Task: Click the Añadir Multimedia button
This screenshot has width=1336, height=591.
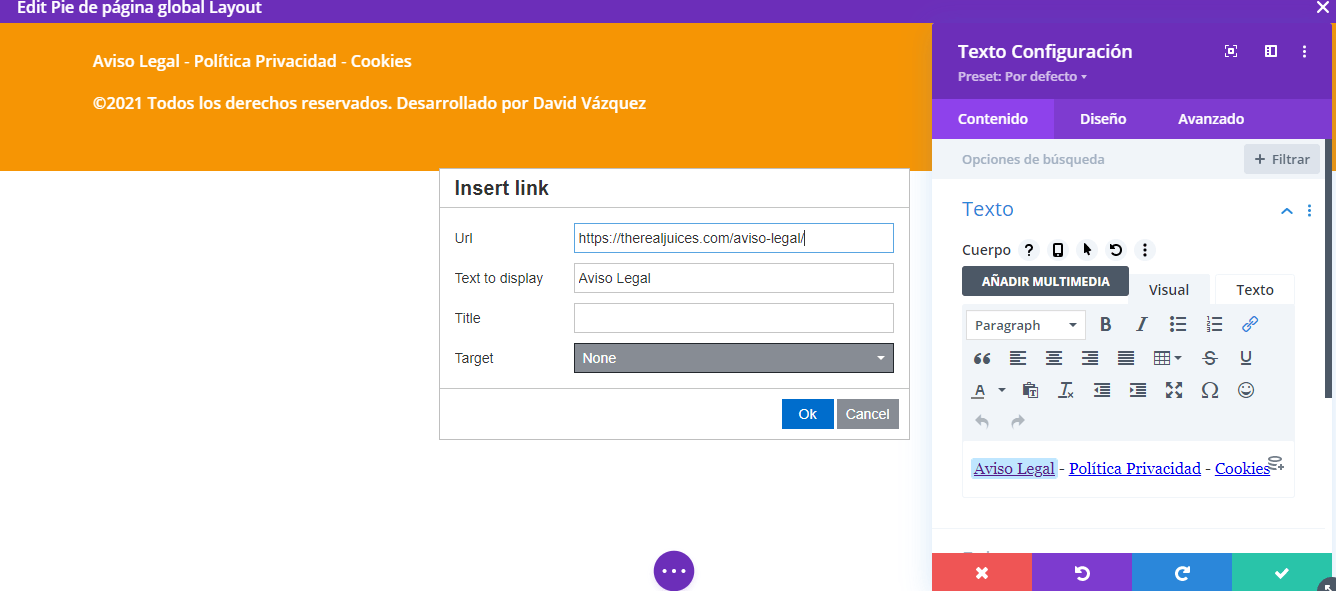Action: click(1045, 281)
